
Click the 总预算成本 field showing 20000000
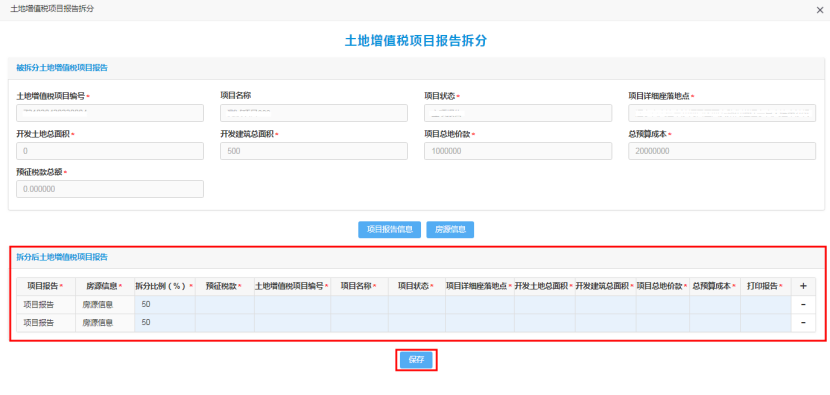pos(722,151)
